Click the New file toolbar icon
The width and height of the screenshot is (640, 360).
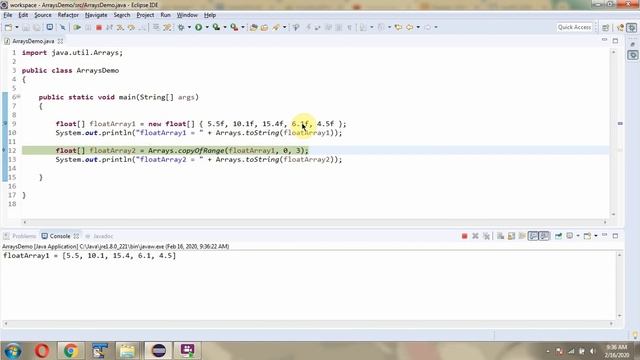tap(8, 27)
